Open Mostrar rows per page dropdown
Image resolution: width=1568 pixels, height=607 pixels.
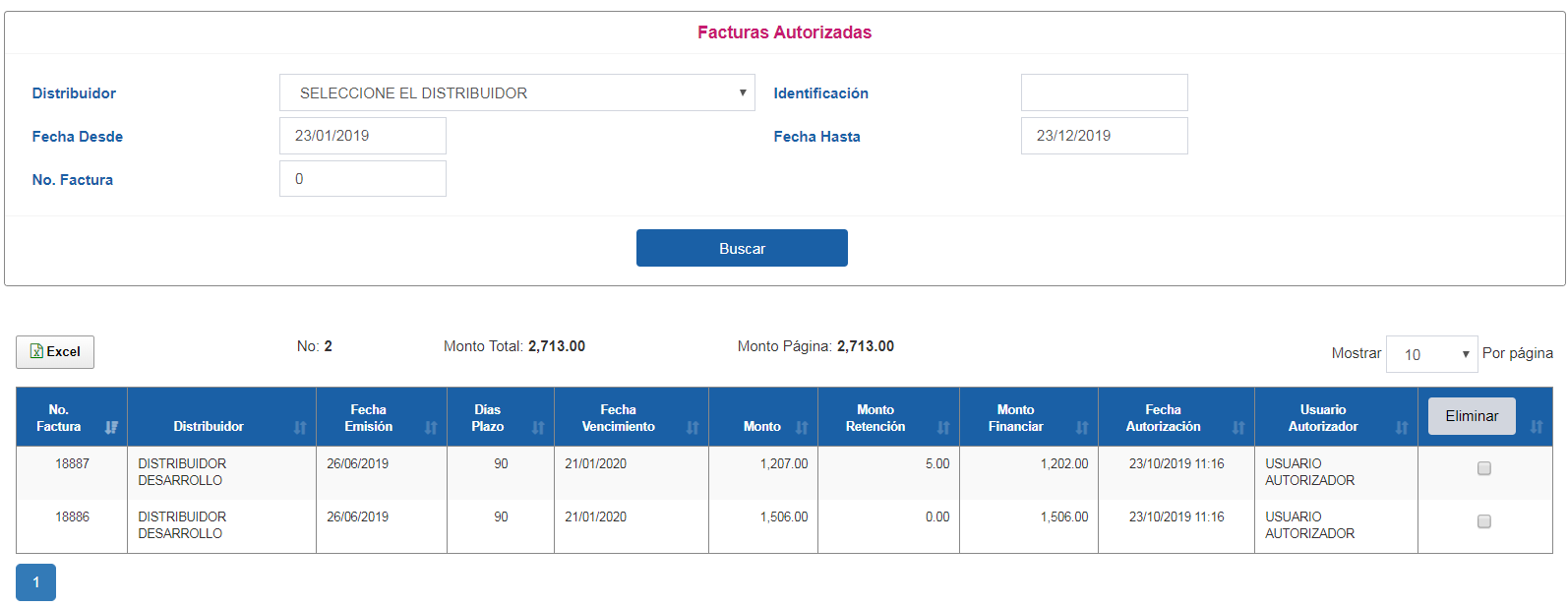[1432, 354]
